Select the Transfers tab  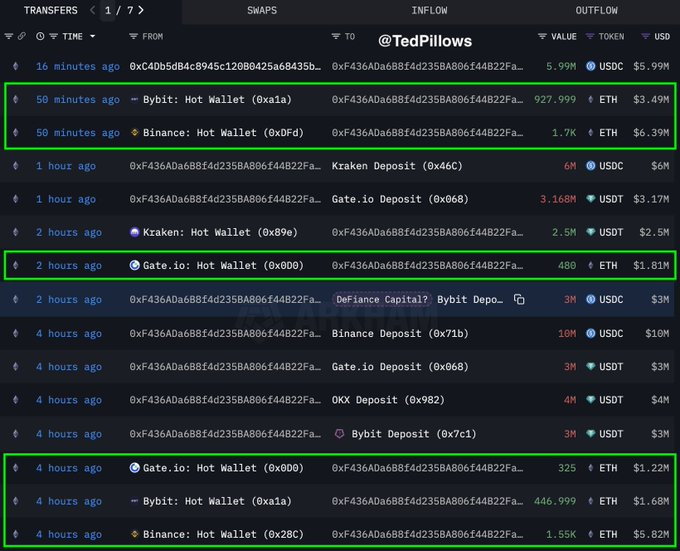click(x=51, y=10)
